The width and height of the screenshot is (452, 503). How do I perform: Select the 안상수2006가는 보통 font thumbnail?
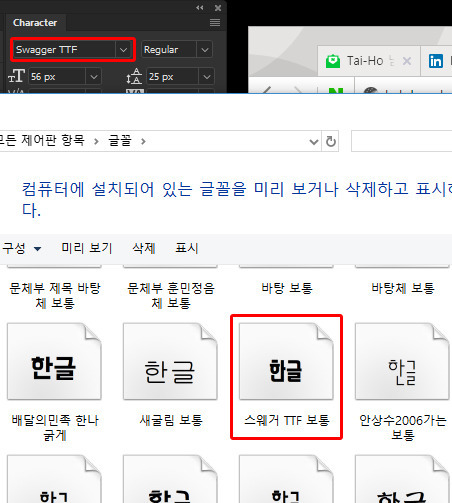(402, 361)
